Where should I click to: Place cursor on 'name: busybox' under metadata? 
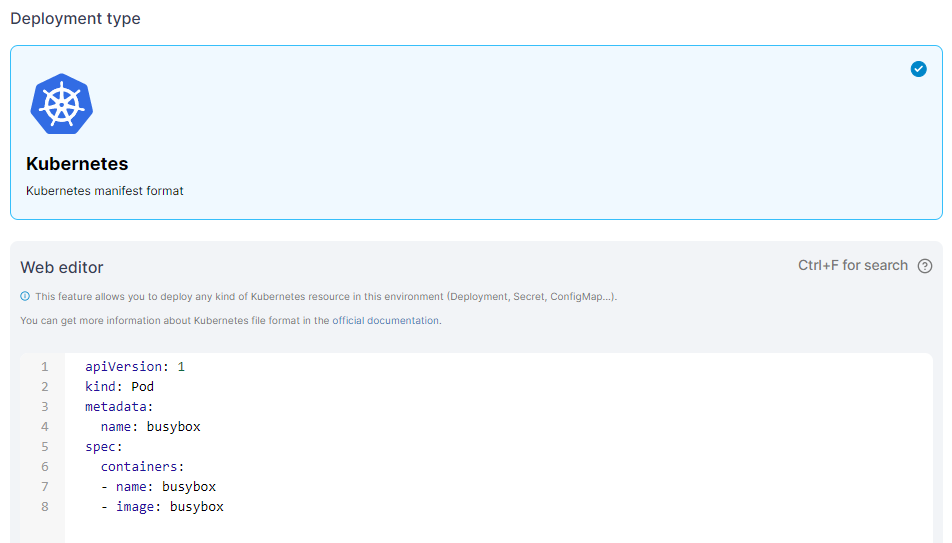(x=151, y=426)
